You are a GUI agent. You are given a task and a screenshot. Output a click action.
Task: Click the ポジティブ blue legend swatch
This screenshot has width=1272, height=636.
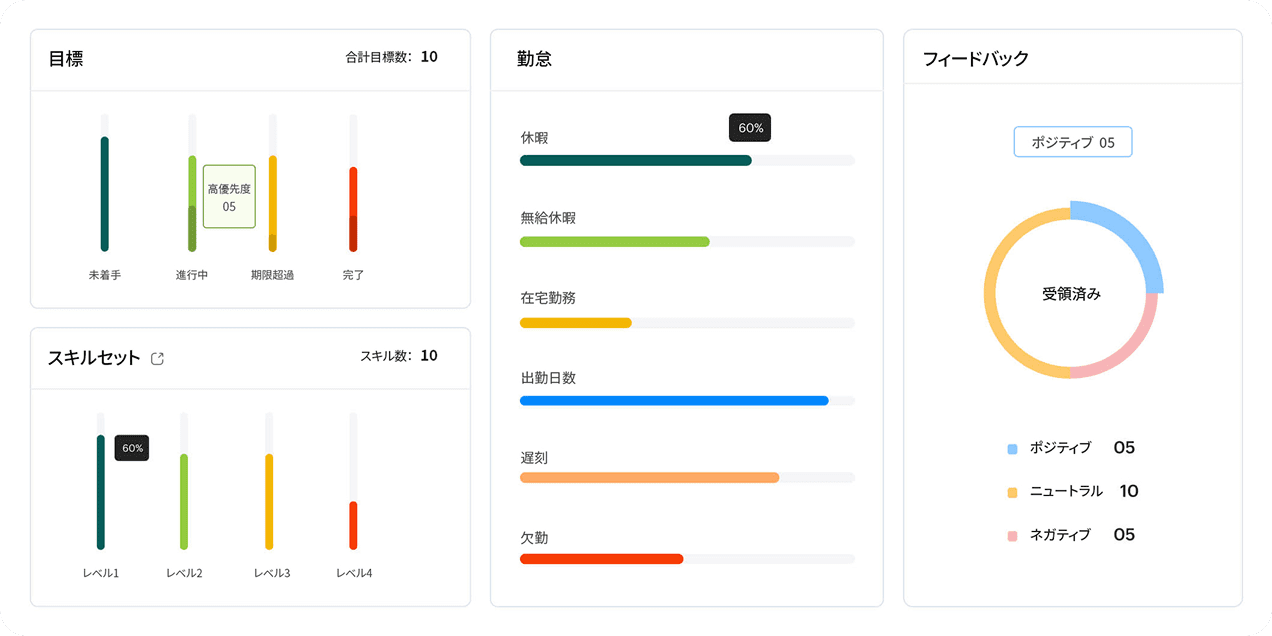[x=1012, y=449]
